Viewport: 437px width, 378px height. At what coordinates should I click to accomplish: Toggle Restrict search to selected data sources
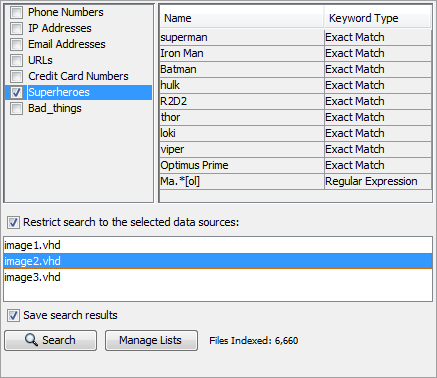pyautogui.click(x=13, y=222)
